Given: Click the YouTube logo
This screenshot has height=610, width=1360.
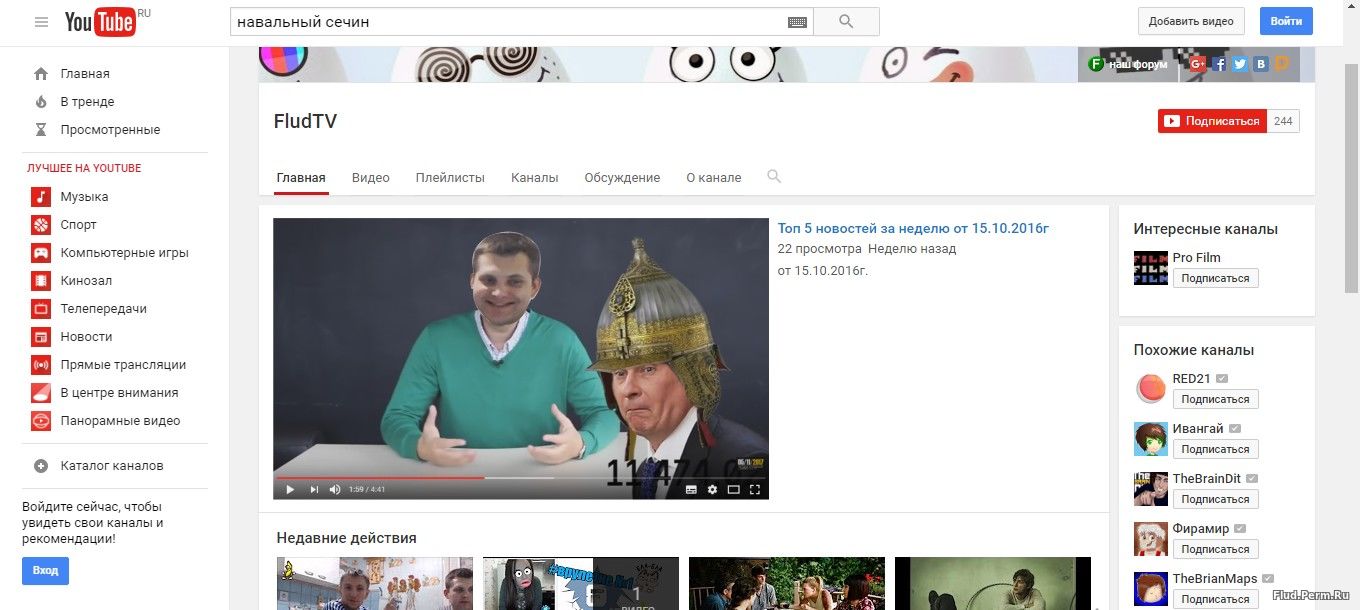Looking at the screenshot, I should coord(100,21).
